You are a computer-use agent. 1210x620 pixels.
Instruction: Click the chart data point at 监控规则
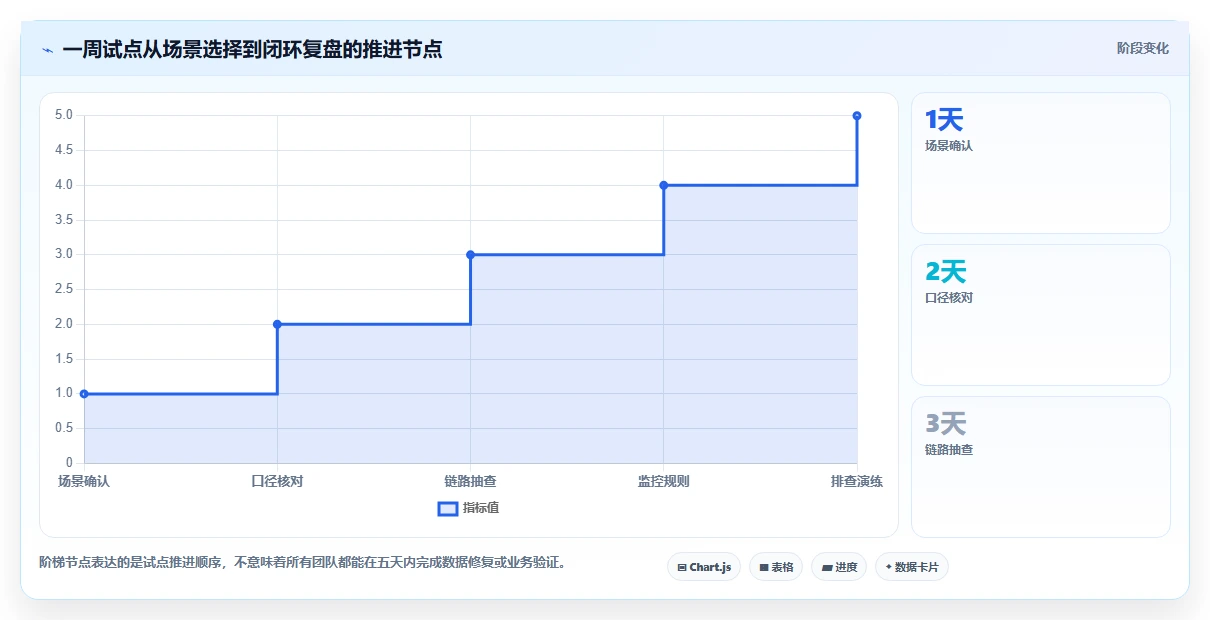tap(664, 185)
